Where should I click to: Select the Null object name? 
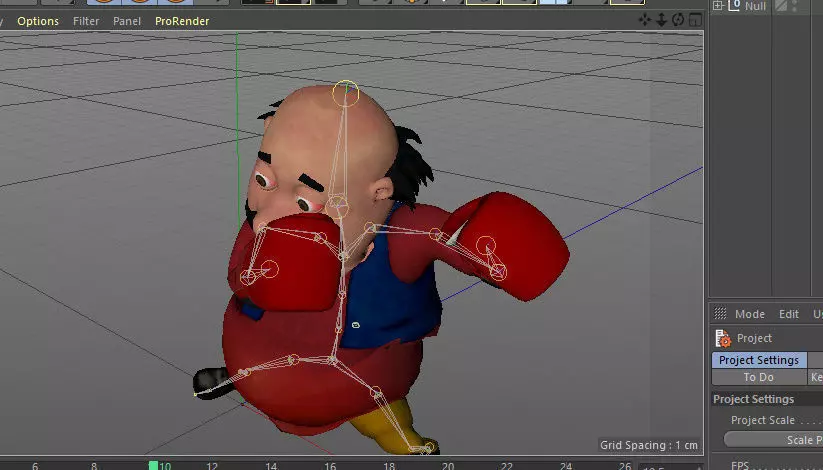[x=755, y=6]
